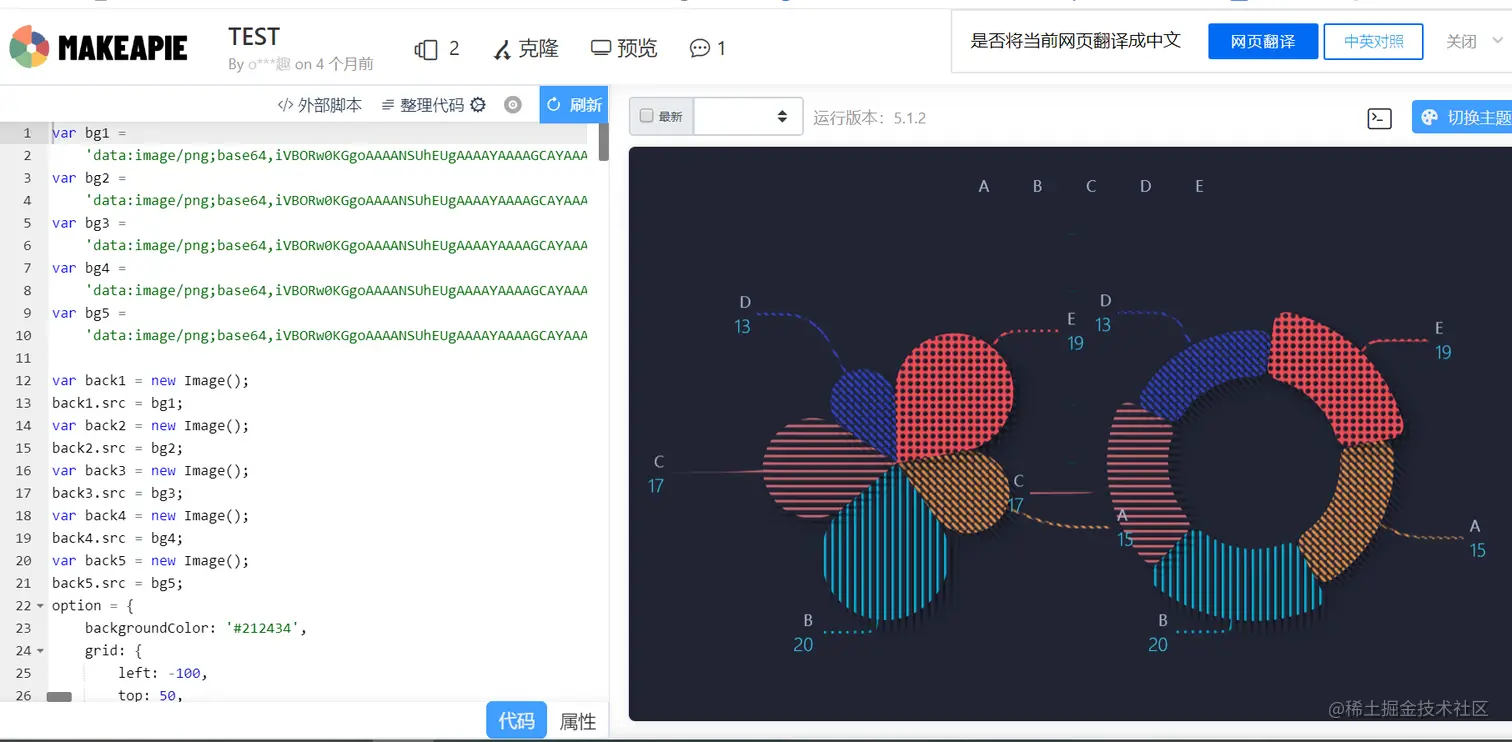1512x742 pixels.
Task: Toggle the 最新 checkbox
Action: coord(646,116)
